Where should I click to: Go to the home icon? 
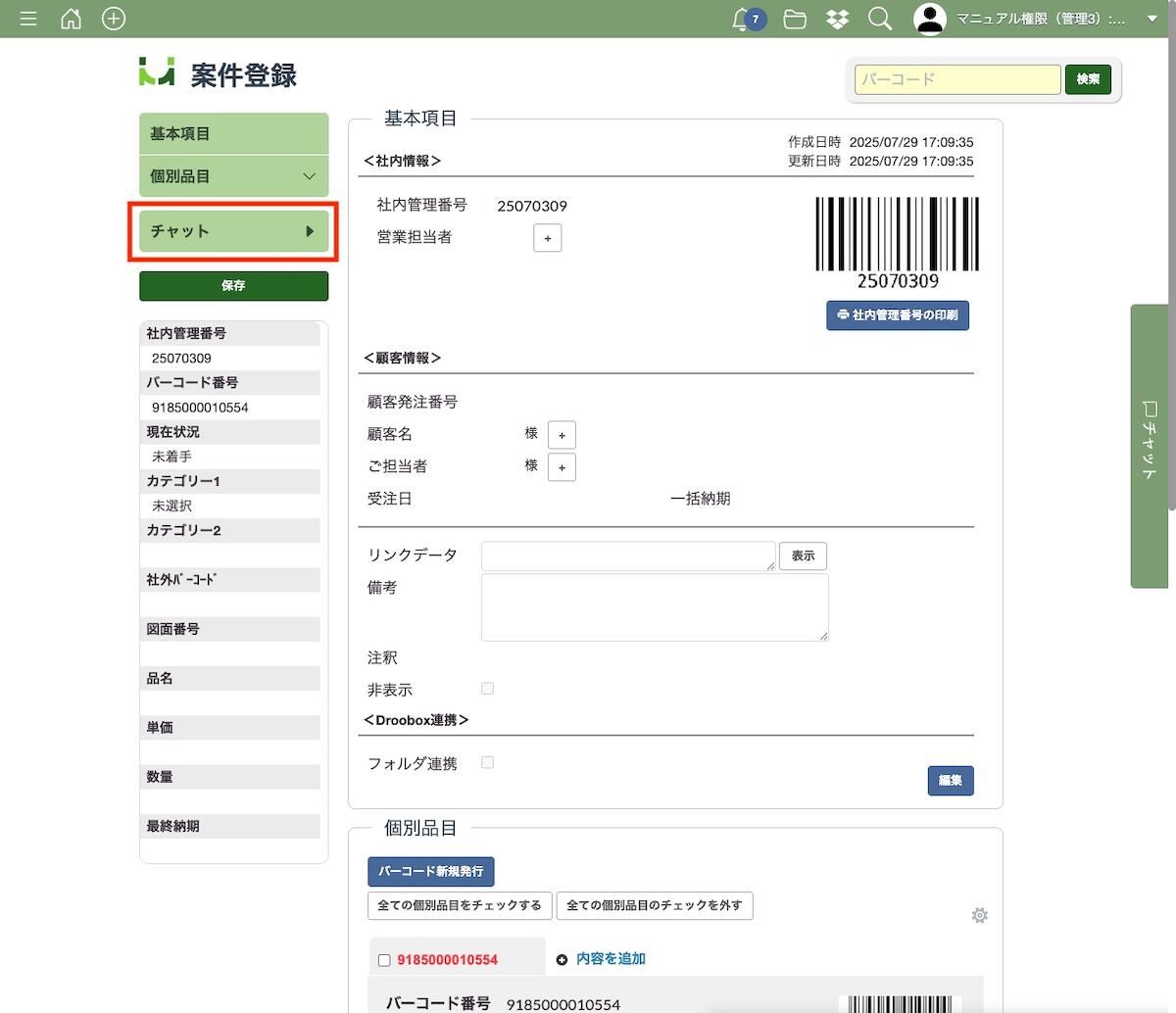(71, 19)
